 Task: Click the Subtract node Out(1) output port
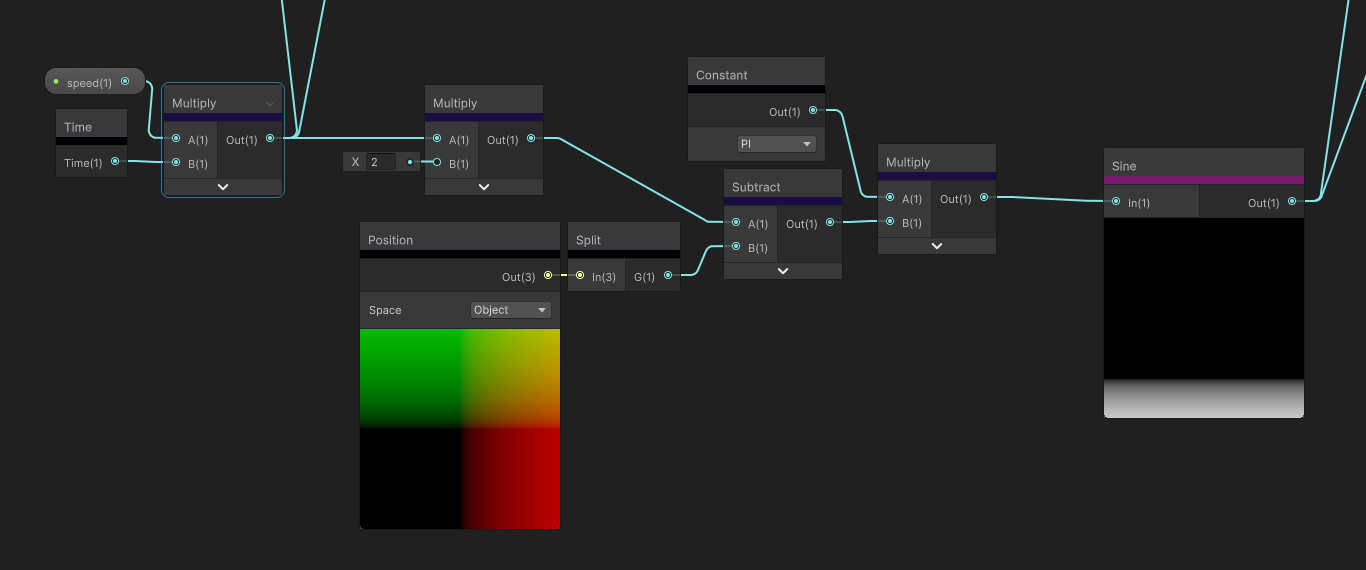829,223
